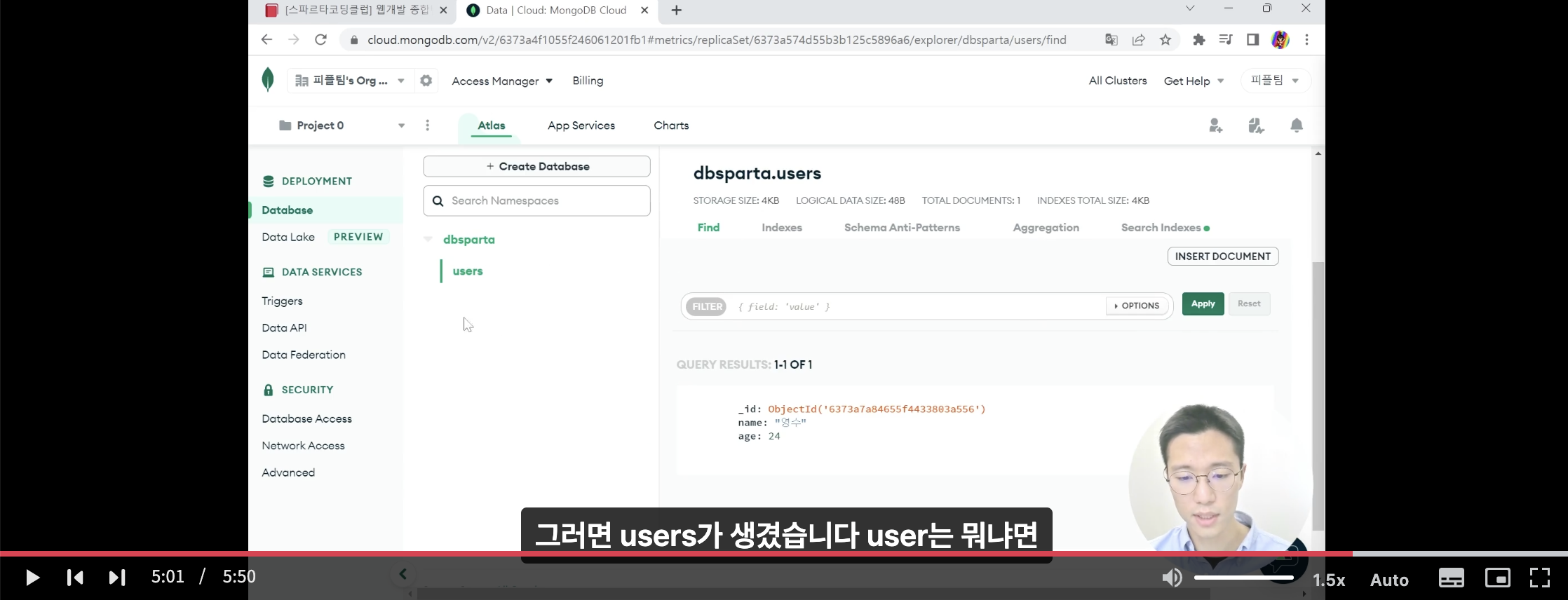Click the browser address bar

(x=716, y=40)
